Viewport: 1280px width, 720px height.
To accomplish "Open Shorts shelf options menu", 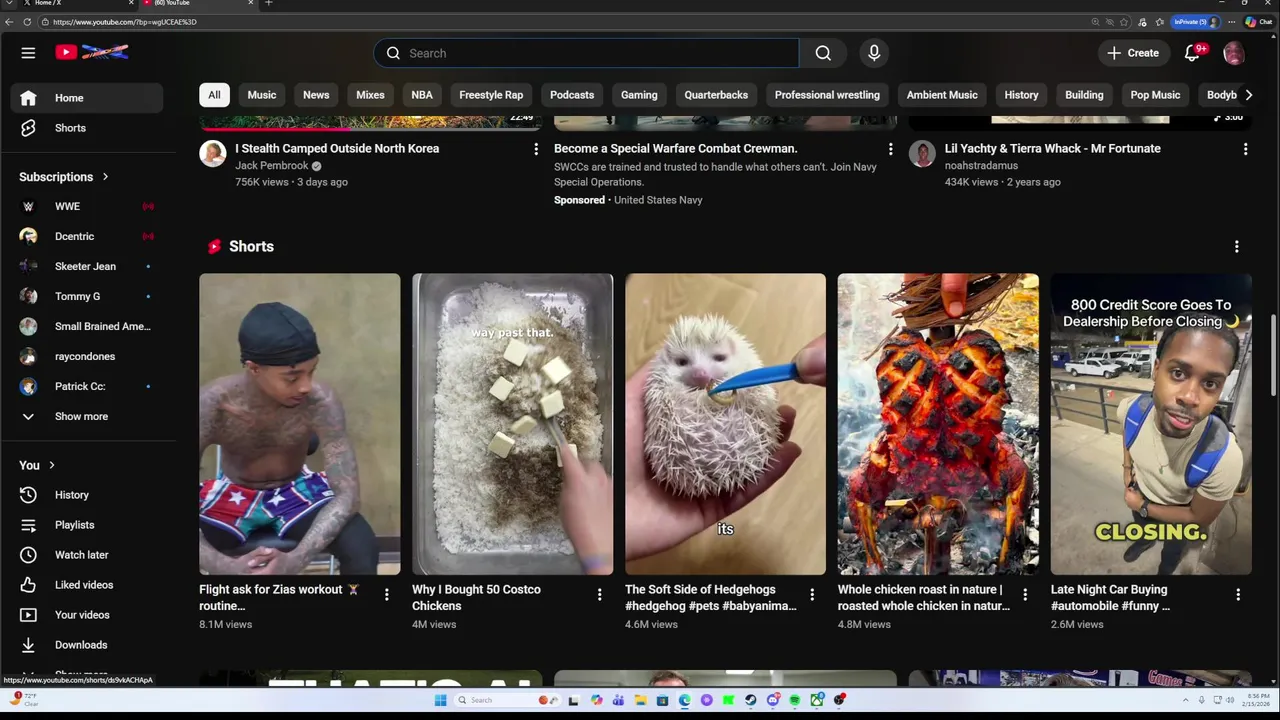I will (1237, 246).
